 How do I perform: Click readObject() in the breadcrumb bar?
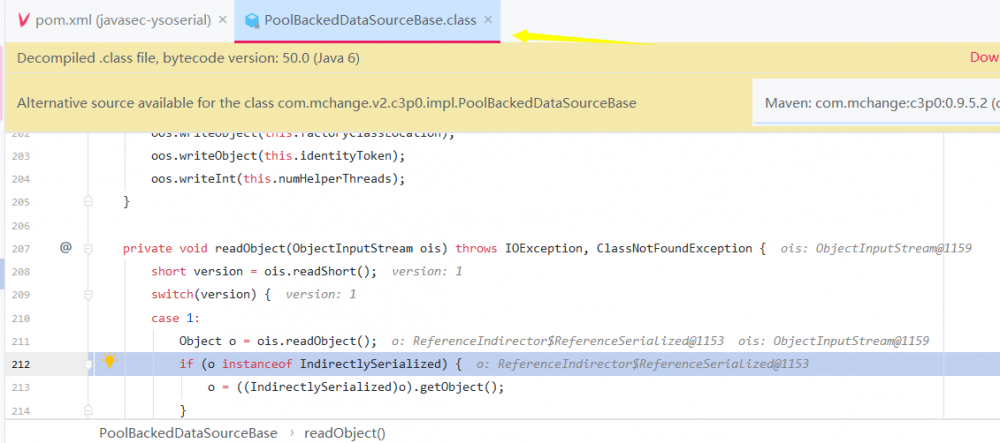coord(345,433)
